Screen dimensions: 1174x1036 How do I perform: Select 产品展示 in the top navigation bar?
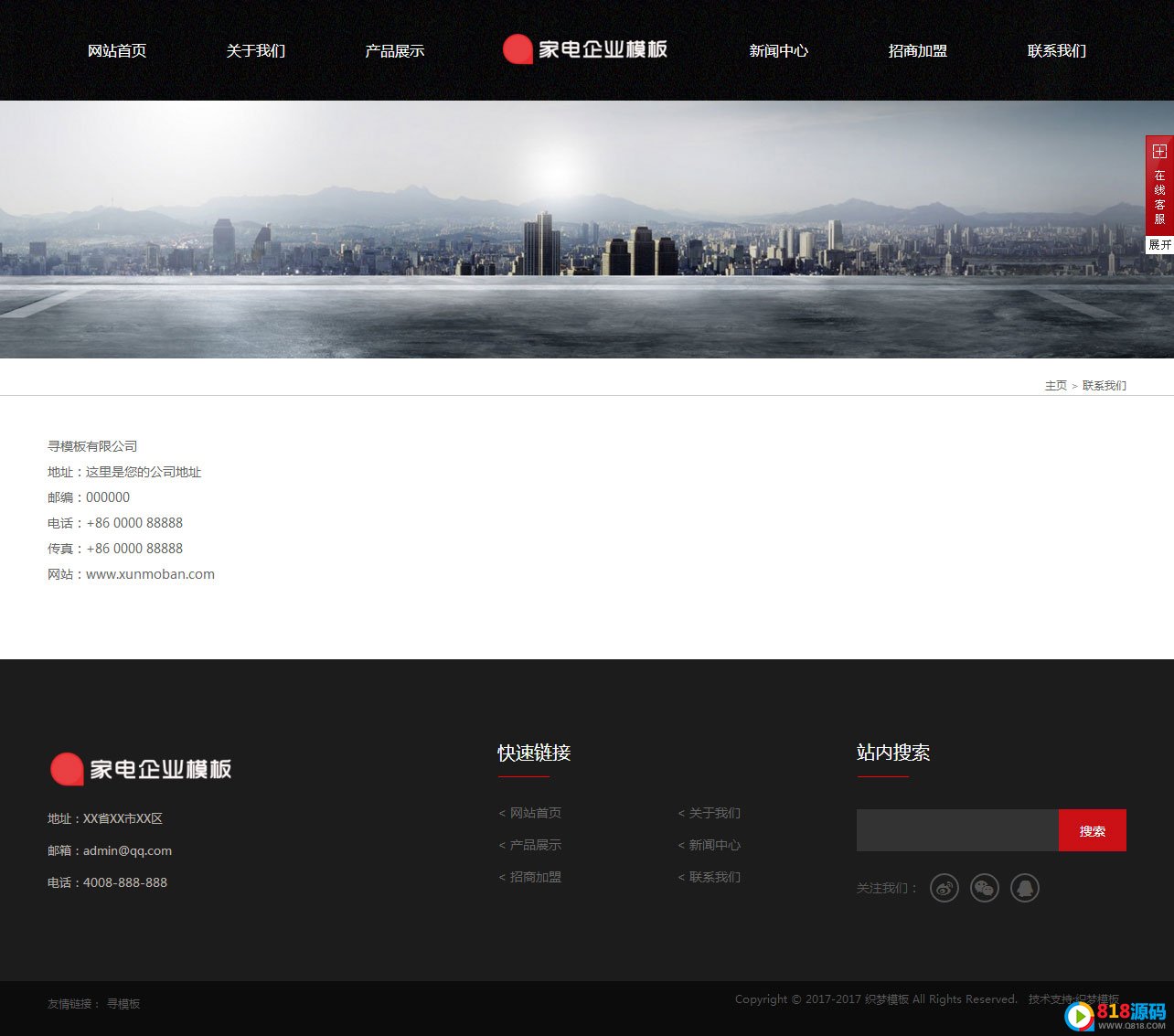395,51
